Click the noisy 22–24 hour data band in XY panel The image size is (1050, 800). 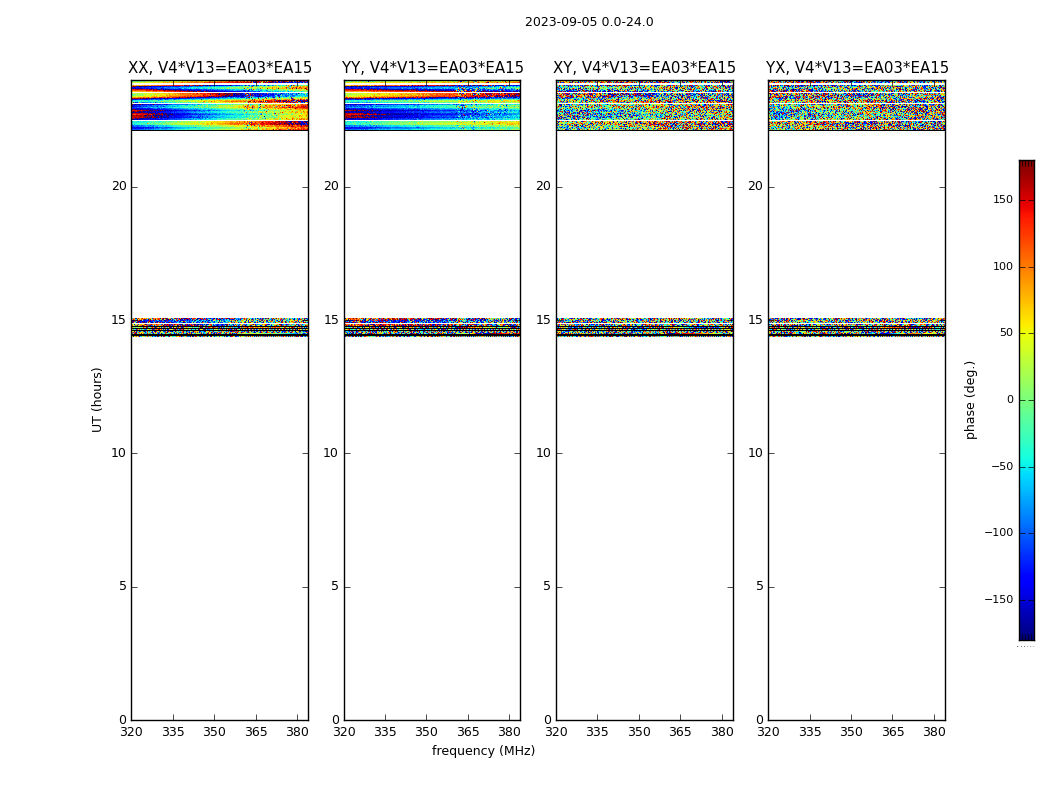point(645,106)
